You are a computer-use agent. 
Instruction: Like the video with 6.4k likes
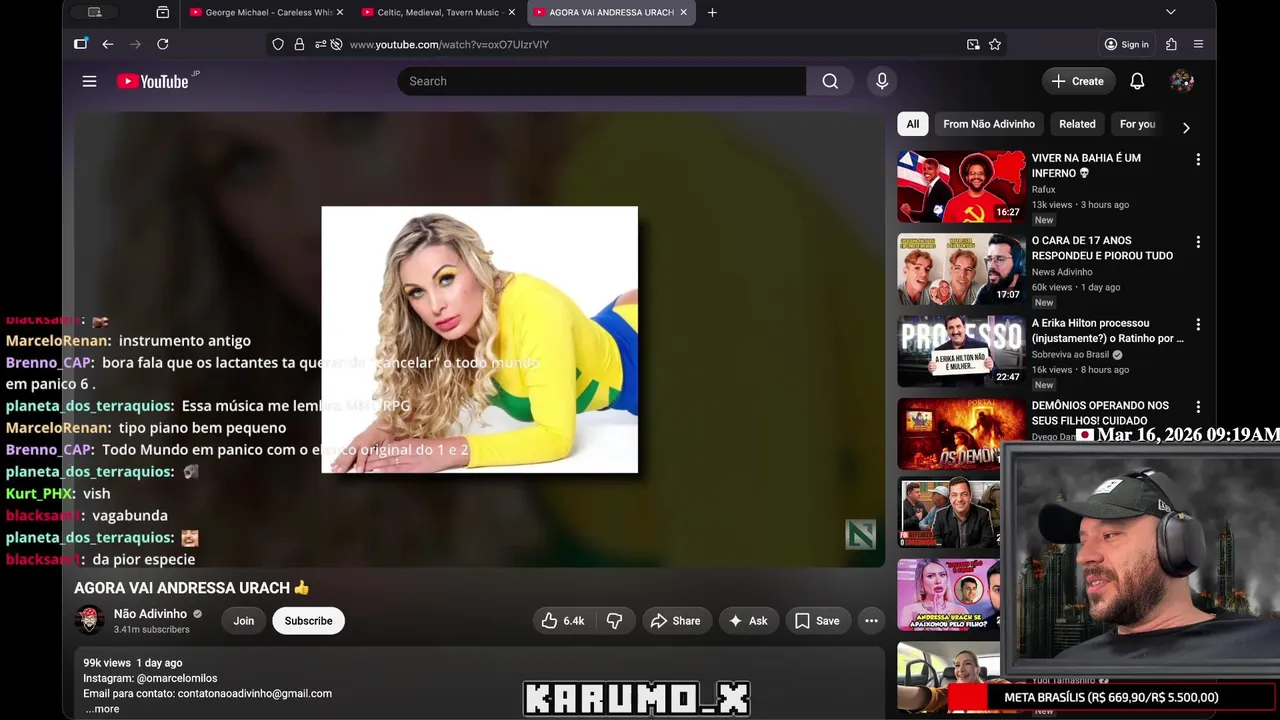point(563,621)
